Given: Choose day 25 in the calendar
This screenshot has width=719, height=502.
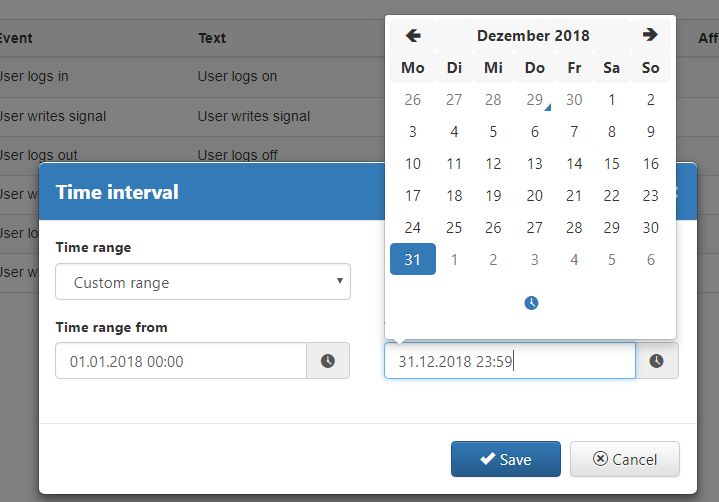Looking at the screenshot, I should pyautogui.click(x=454, y=228).
